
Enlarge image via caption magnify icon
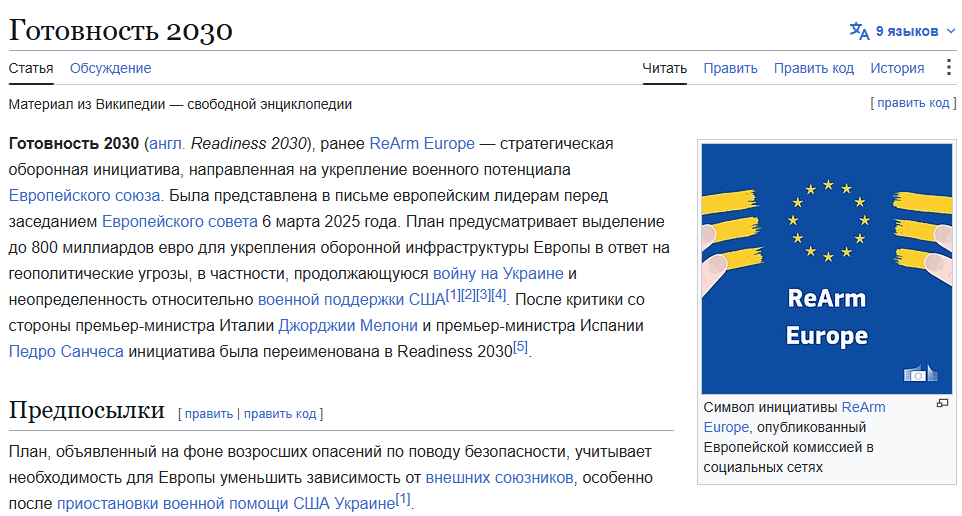point(942,403)
